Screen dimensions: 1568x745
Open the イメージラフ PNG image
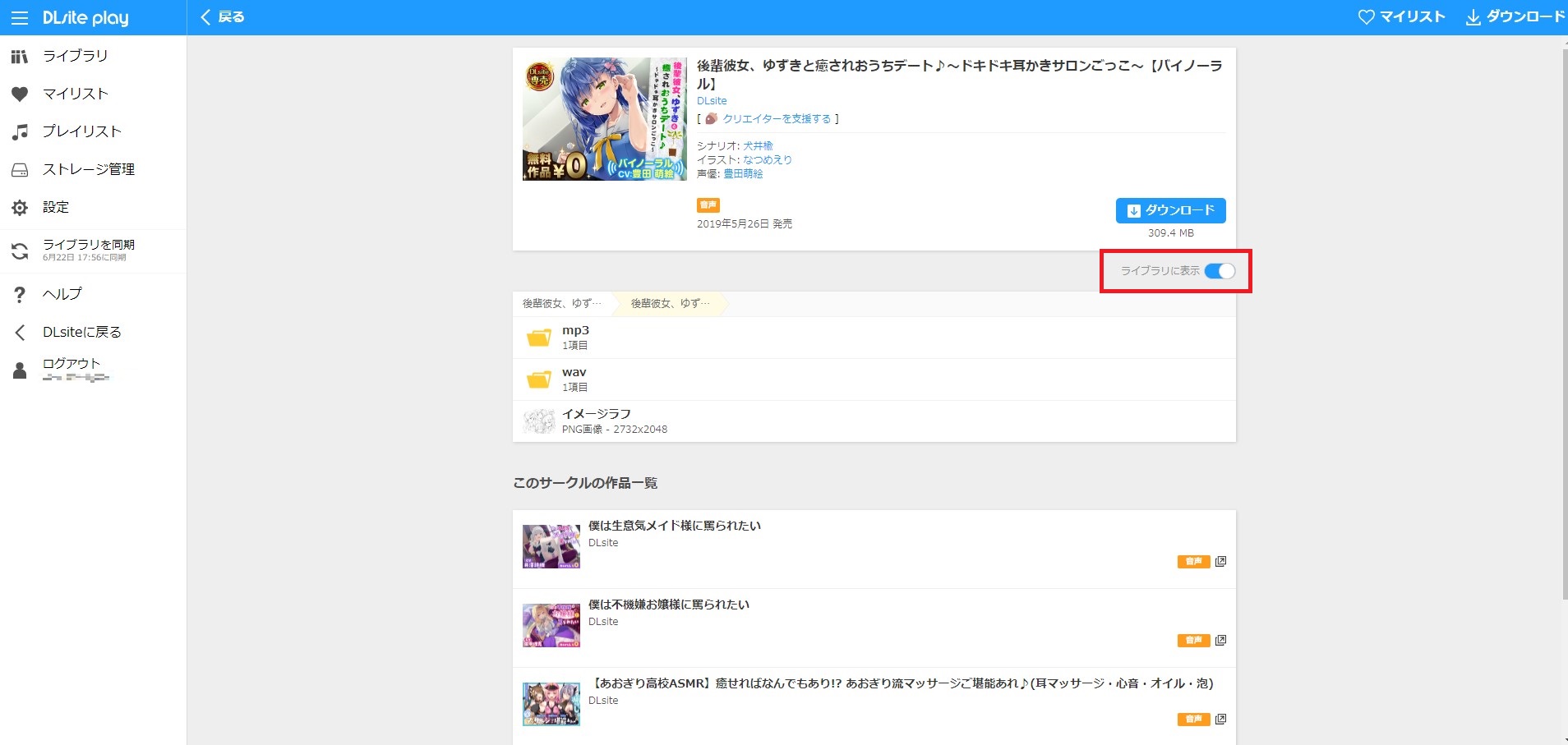874,421
